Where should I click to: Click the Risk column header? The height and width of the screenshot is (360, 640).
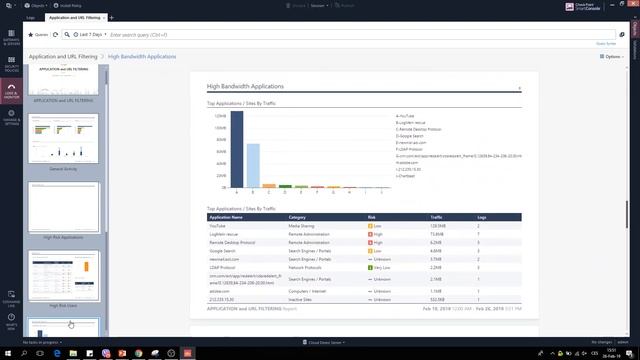(371, 218)
